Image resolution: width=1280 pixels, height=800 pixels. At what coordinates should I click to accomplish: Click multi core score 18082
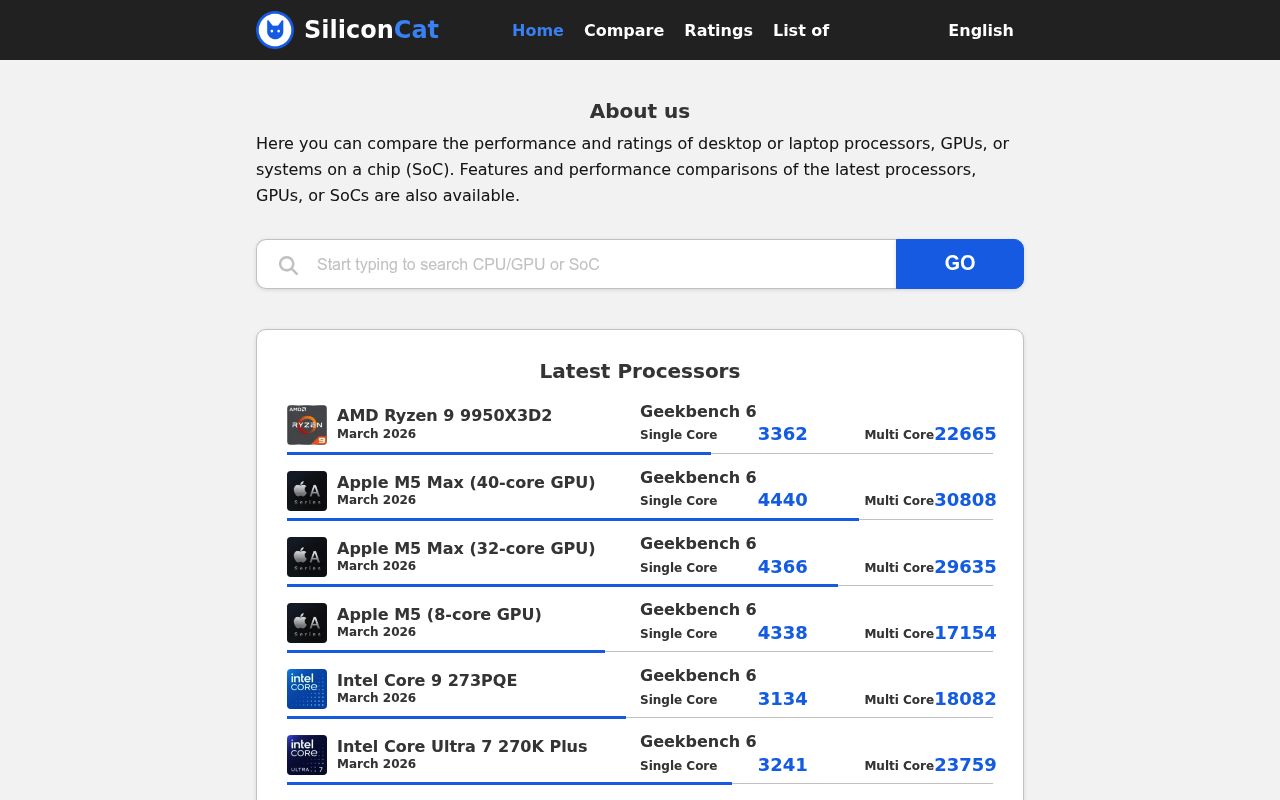pos(965,699)
